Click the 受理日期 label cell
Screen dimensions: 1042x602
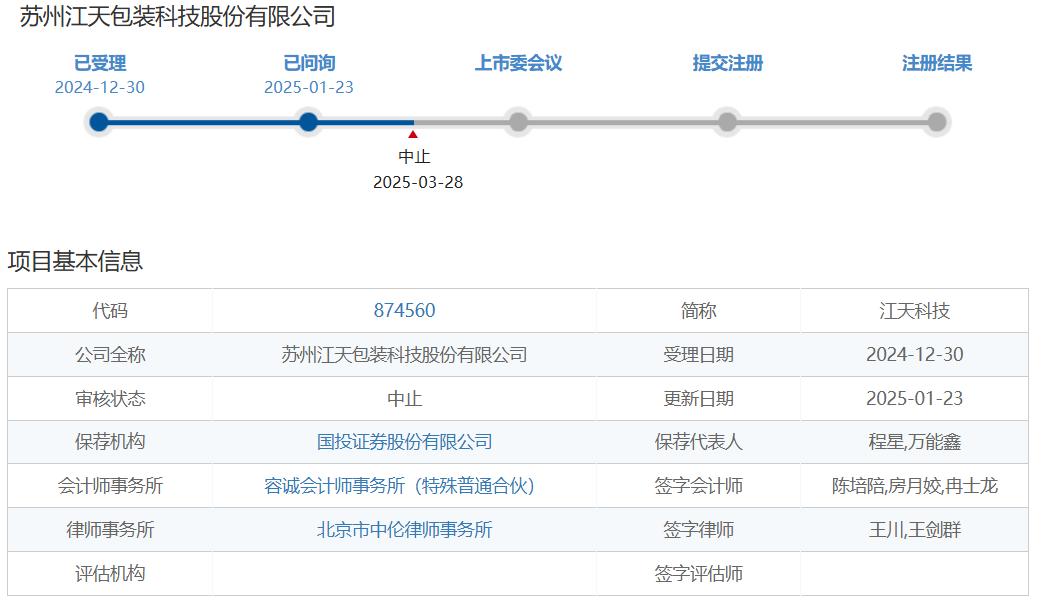[x=698, y=355]
